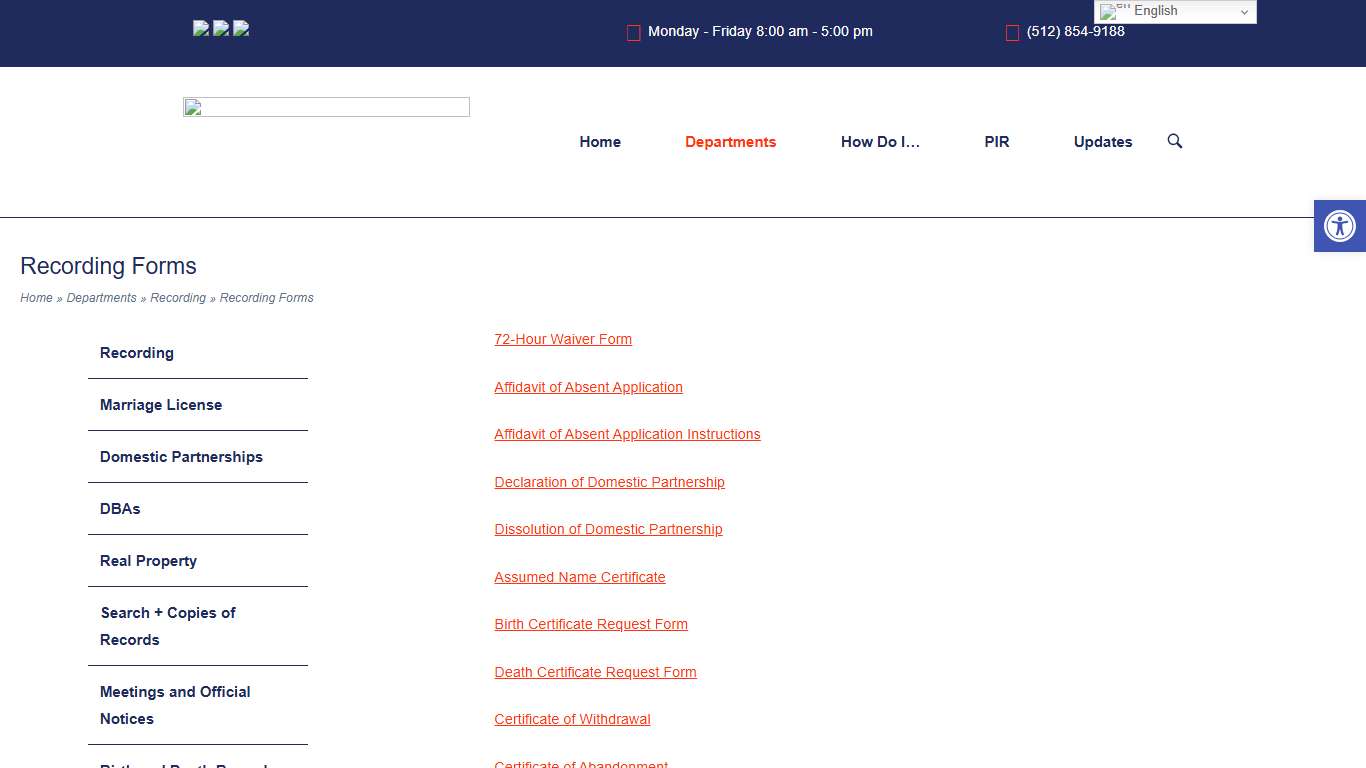Open the 72-Hour Waiver Form link
1366x768 pixels.
(563, 339)
